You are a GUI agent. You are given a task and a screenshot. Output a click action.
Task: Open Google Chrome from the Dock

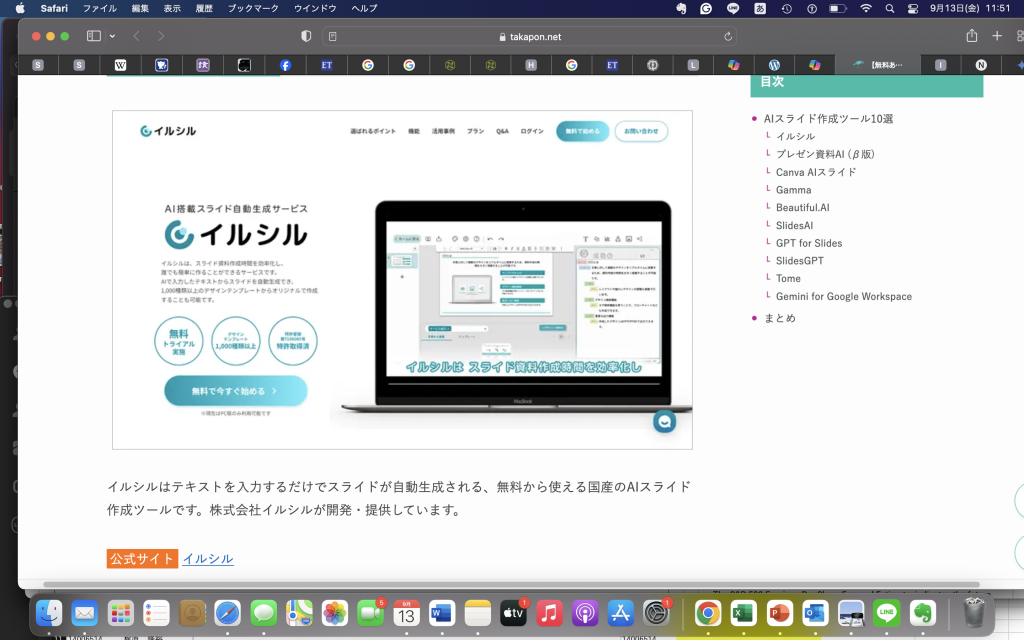click(708, 613)
